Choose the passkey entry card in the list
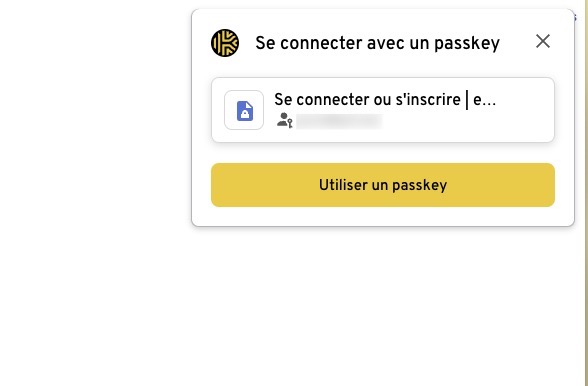The height and width of the screenshot is (386, 588). 383,110
